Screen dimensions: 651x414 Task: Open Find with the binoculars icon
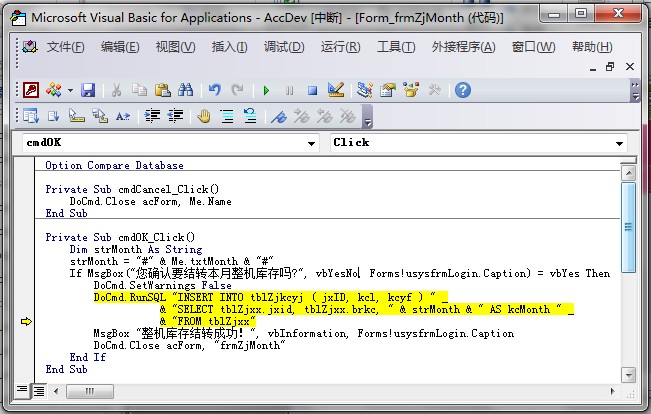point(186,90)
